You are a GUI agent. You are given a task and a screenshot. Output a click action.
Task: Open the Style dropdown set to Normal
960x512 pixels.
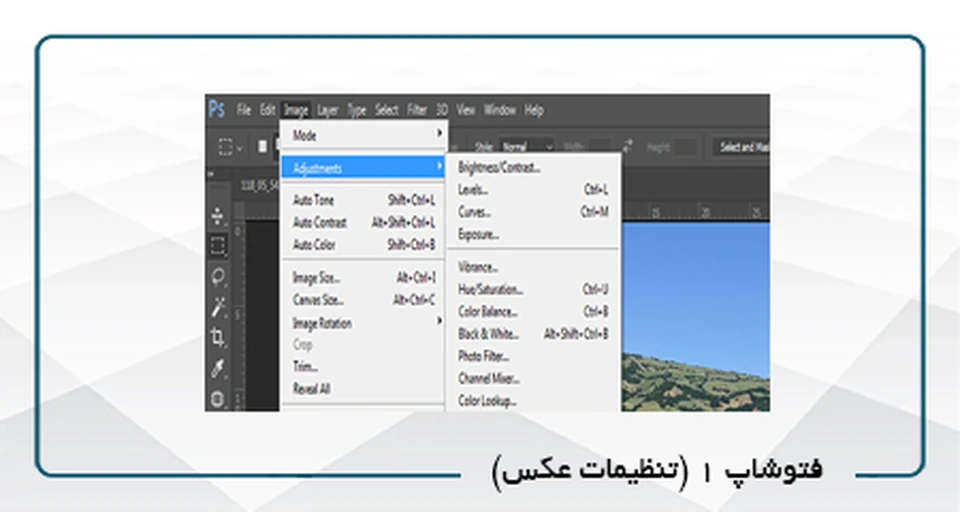[526, 146]
